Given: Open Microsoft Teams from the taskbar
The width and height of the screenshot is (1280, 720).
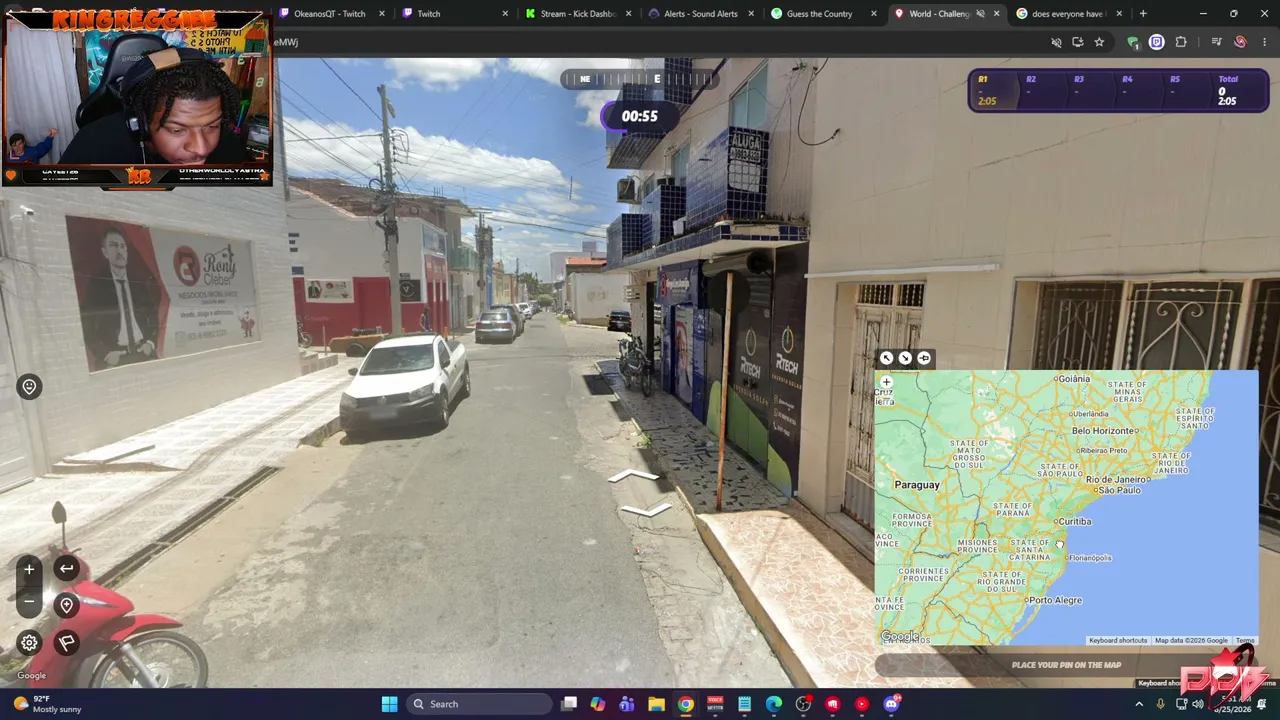Looking at the screenshot, I should (627, 704).
